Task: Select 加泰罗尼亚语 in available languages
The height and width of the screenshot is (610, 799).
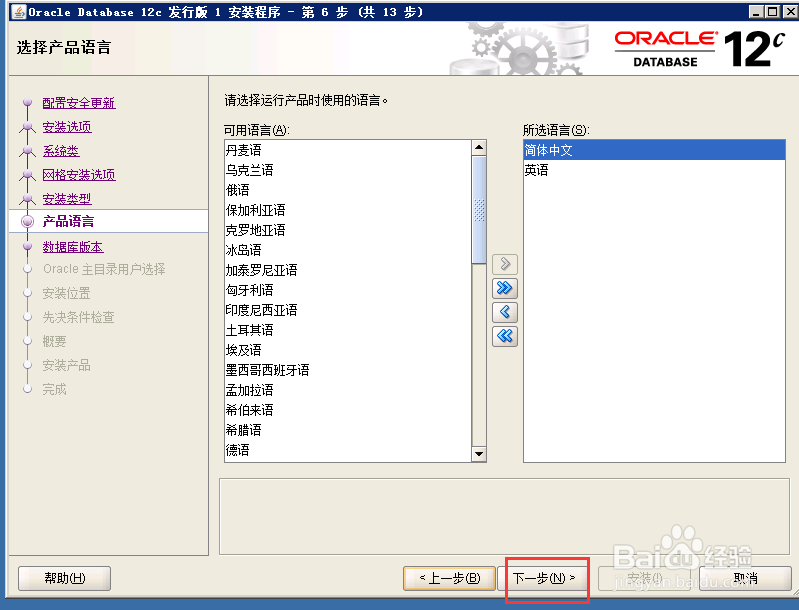Action: point(348,270)
